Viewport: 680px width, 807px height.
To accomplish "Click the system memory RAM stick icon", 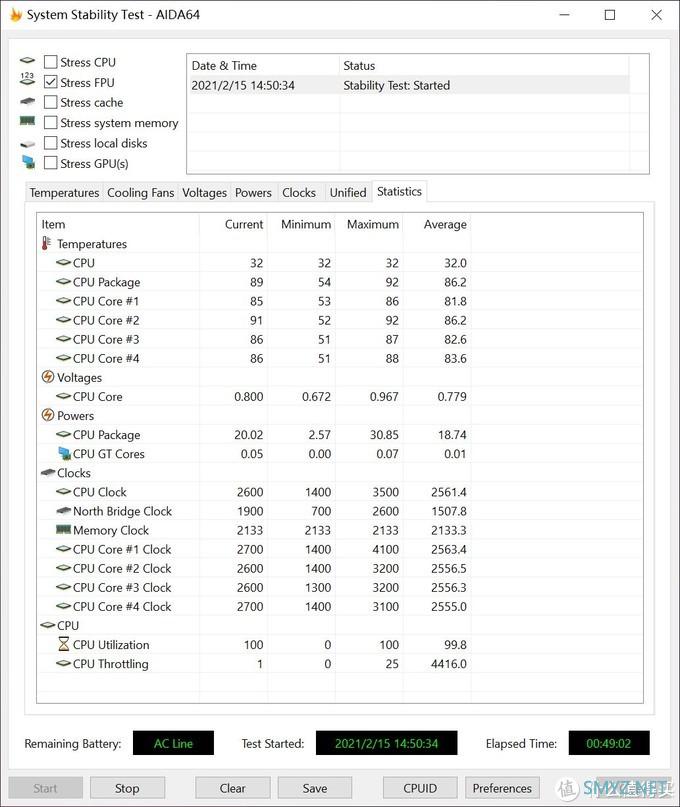I will coord(27,121).
